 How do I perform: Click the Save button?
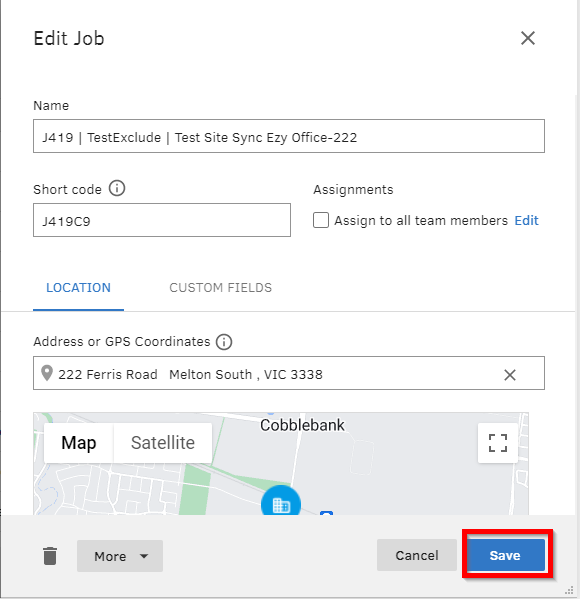[x=505, y=555]
